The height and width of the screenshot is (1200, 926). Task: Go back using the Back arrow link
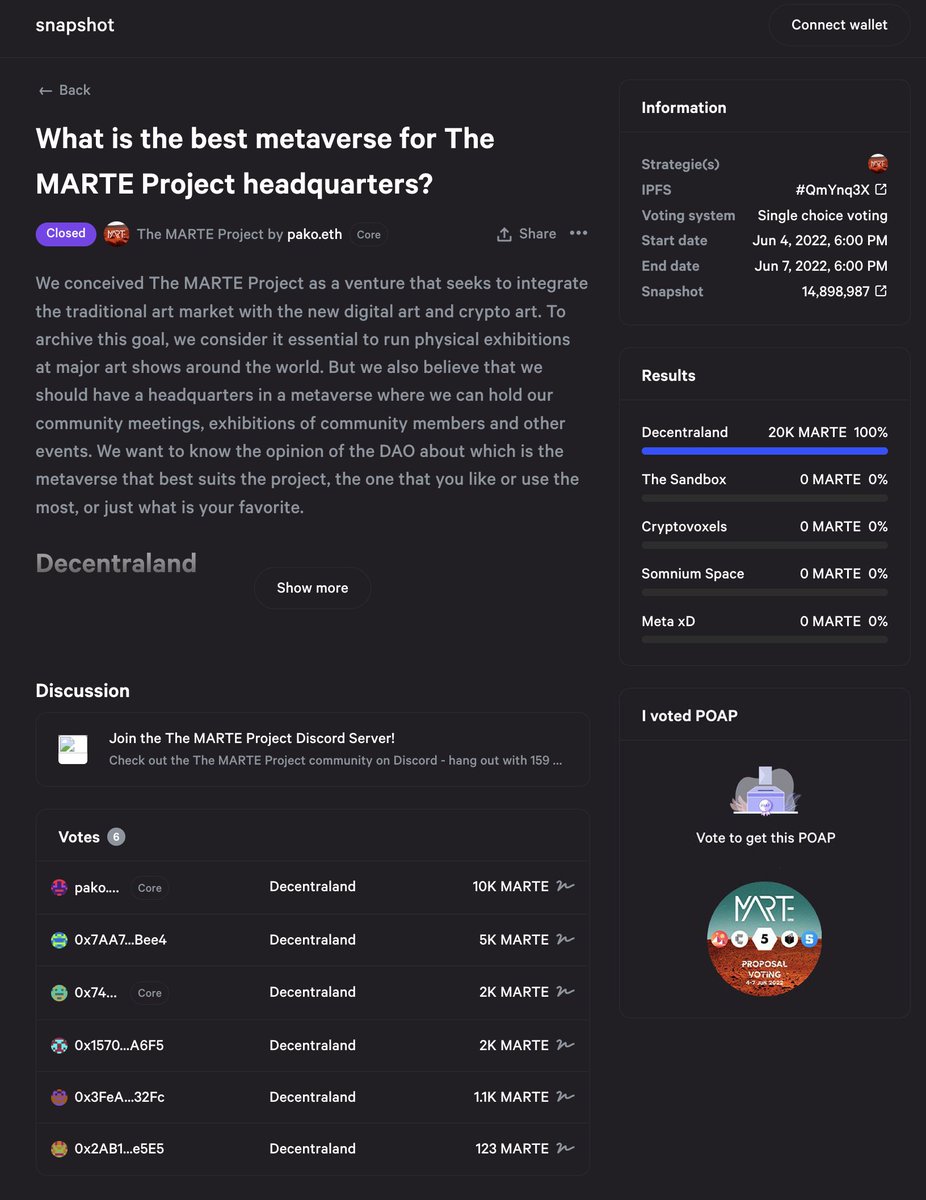[64, 90]
